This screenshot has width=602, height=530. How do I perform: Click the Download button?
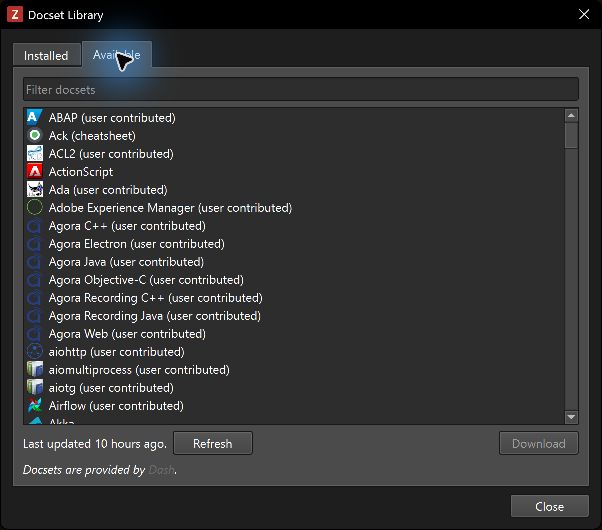(x=538, y=443)
